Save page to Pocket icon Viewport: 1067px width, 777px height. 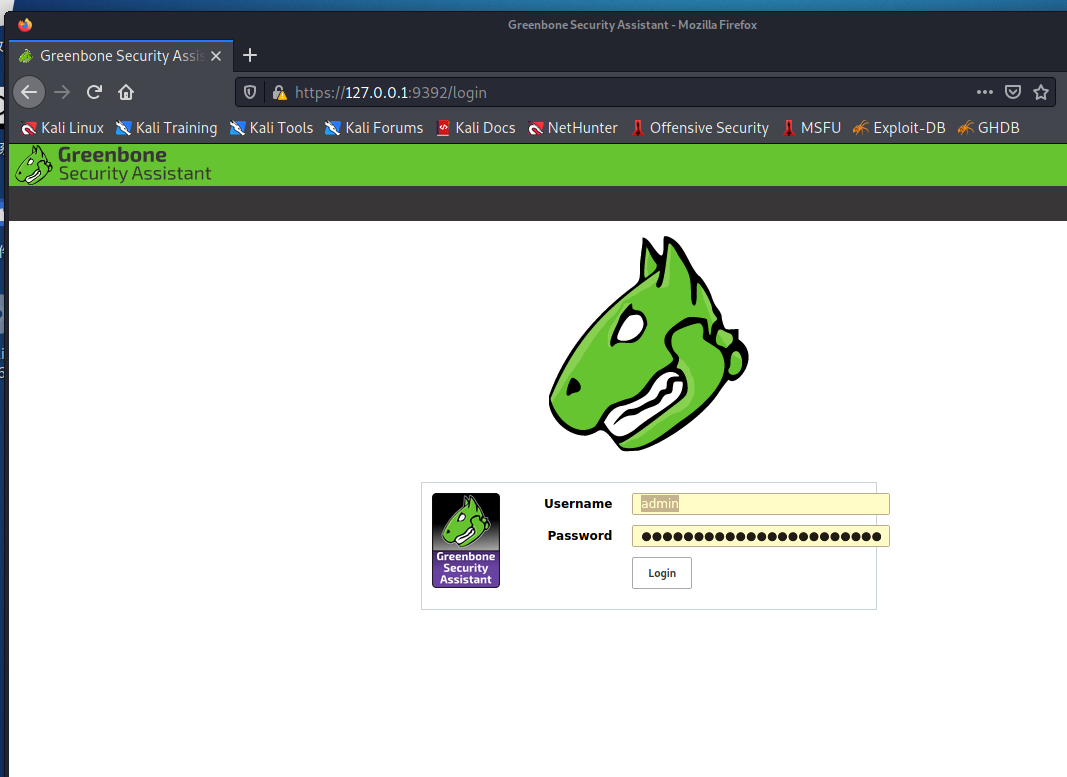click(1013, 92)
